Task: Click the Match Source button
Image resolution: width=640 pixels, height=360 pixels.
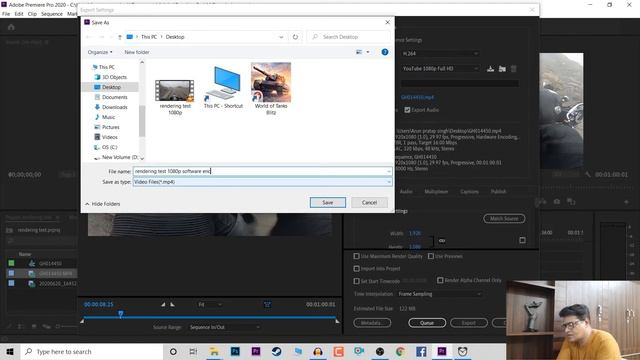Action: click(504, 219)
